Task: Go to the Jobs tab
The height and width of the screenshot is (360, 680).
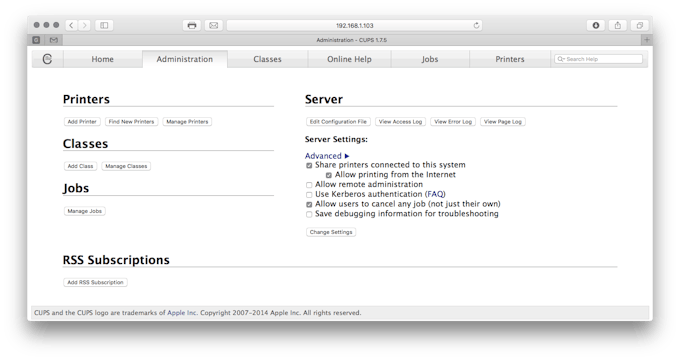Action: tap(430, 59)
